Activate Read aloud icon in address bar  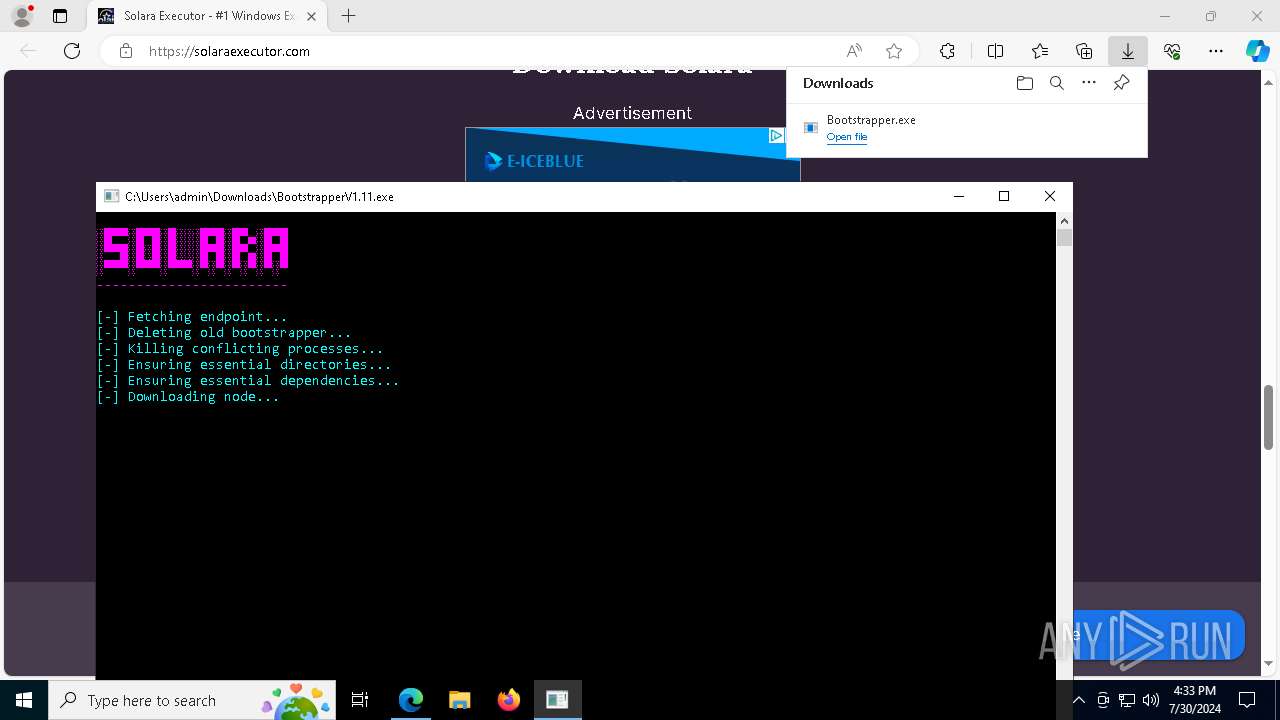(x=854, y=51)
